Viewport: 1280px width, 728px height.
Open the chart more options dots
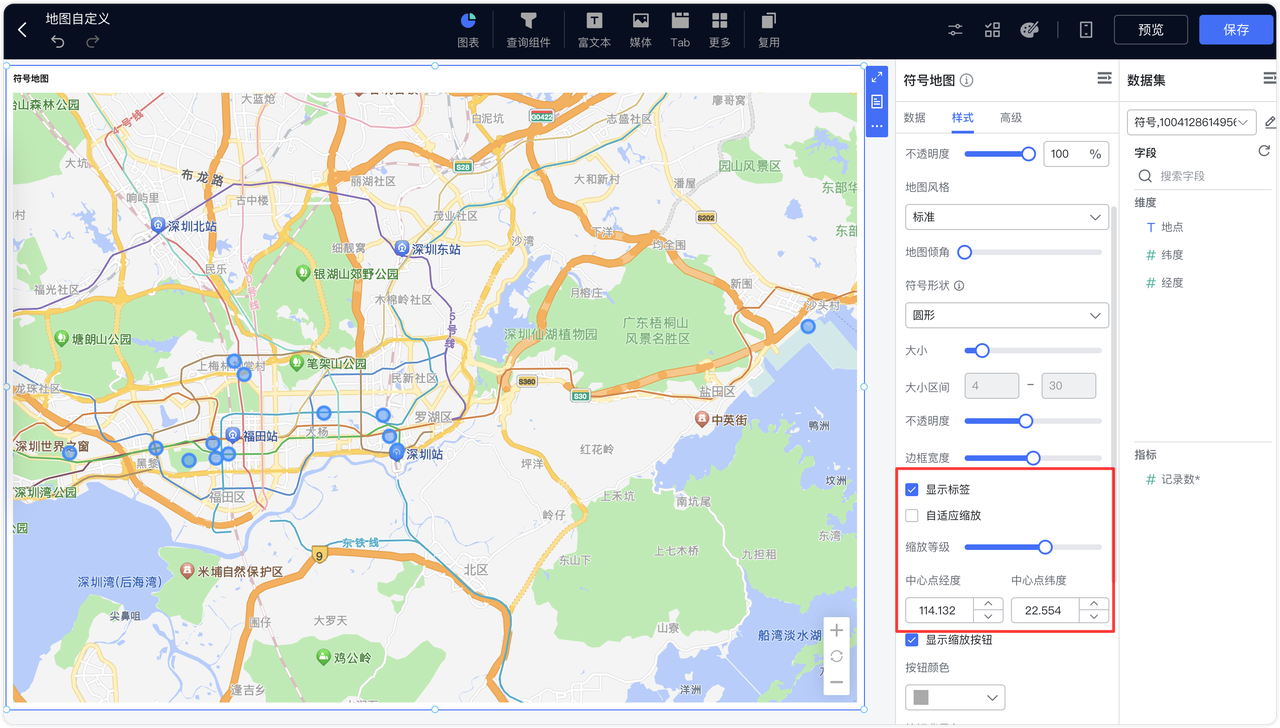(877, 126)
